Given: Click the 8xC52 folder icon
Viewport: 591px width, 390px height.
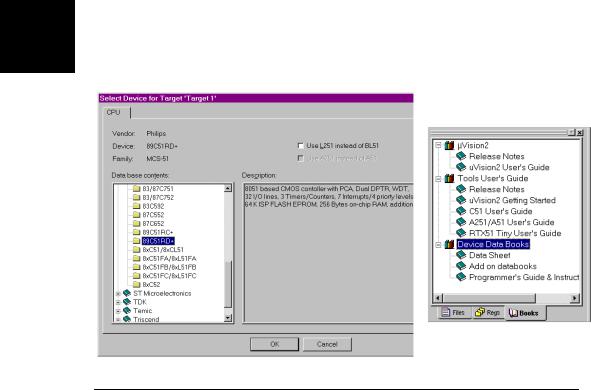Looking at the screenshot, I should [136, 284].
